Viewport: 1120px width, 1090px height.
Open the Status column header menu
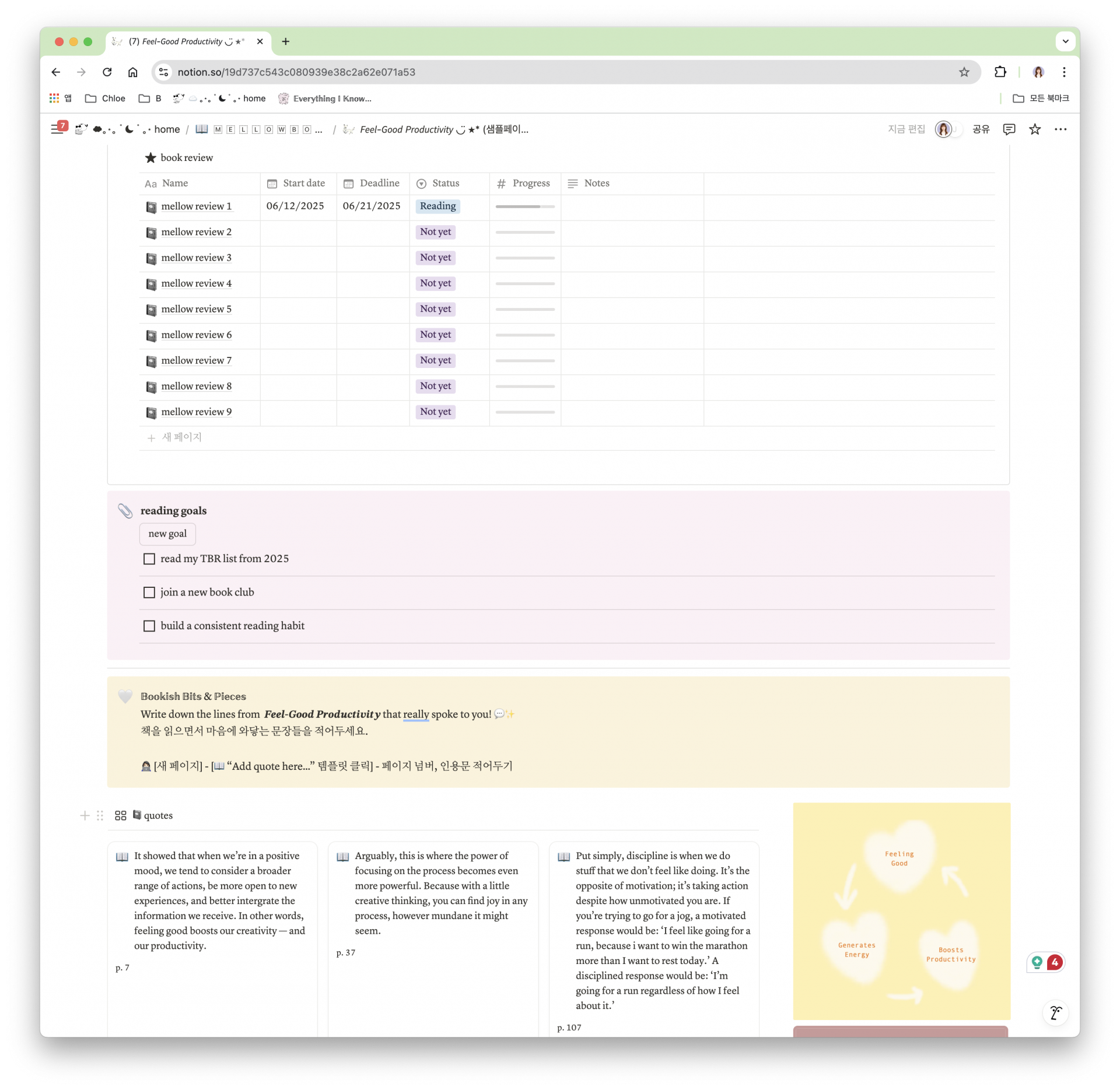(445, 183)
